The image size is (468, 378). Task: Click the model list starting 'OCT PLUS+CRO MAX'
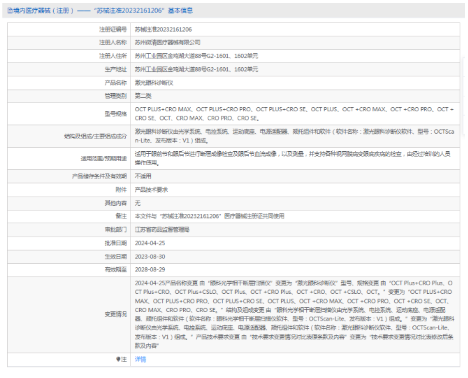pos(294,114)
